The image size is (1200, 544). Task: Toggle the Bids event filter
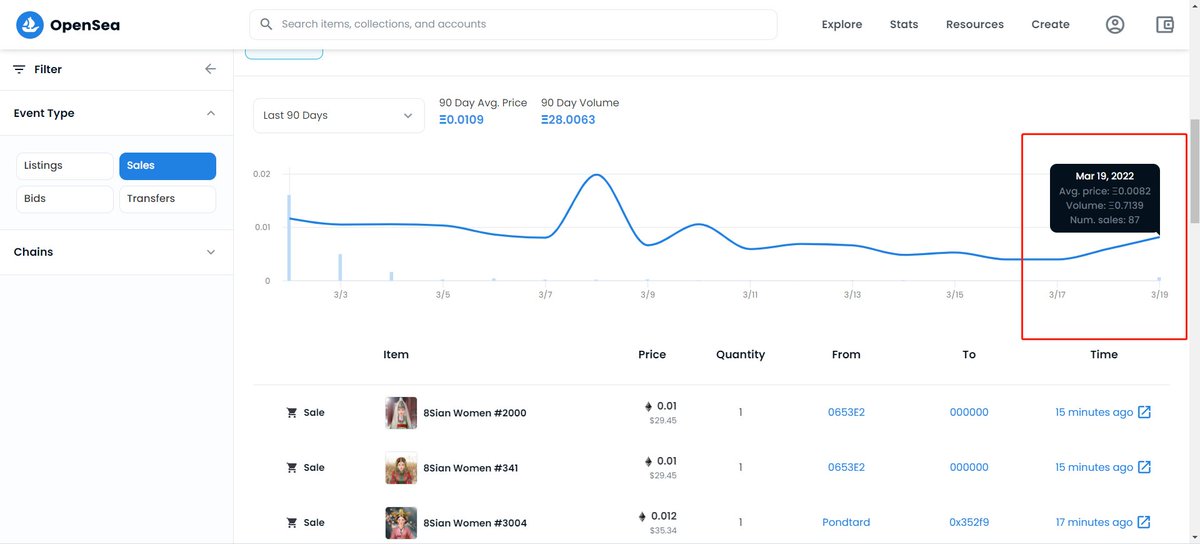click(x=65, y=199)
